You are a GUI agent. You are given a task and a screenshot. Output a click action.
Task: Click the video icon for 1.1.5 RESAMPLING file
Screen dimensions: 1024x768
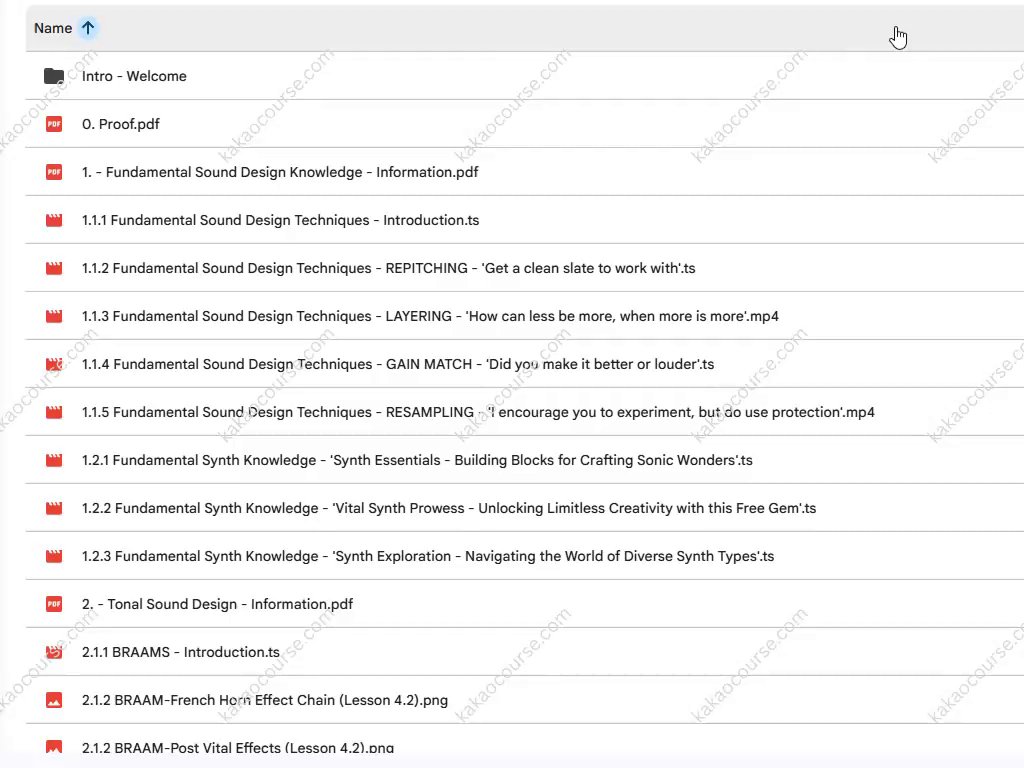(54, 412)
